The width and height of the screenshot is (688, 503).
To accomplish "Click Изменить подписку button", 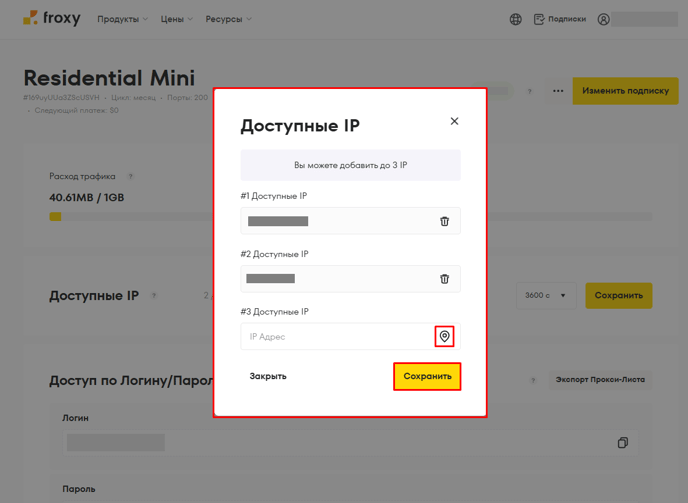I will [x=625, y=91].
